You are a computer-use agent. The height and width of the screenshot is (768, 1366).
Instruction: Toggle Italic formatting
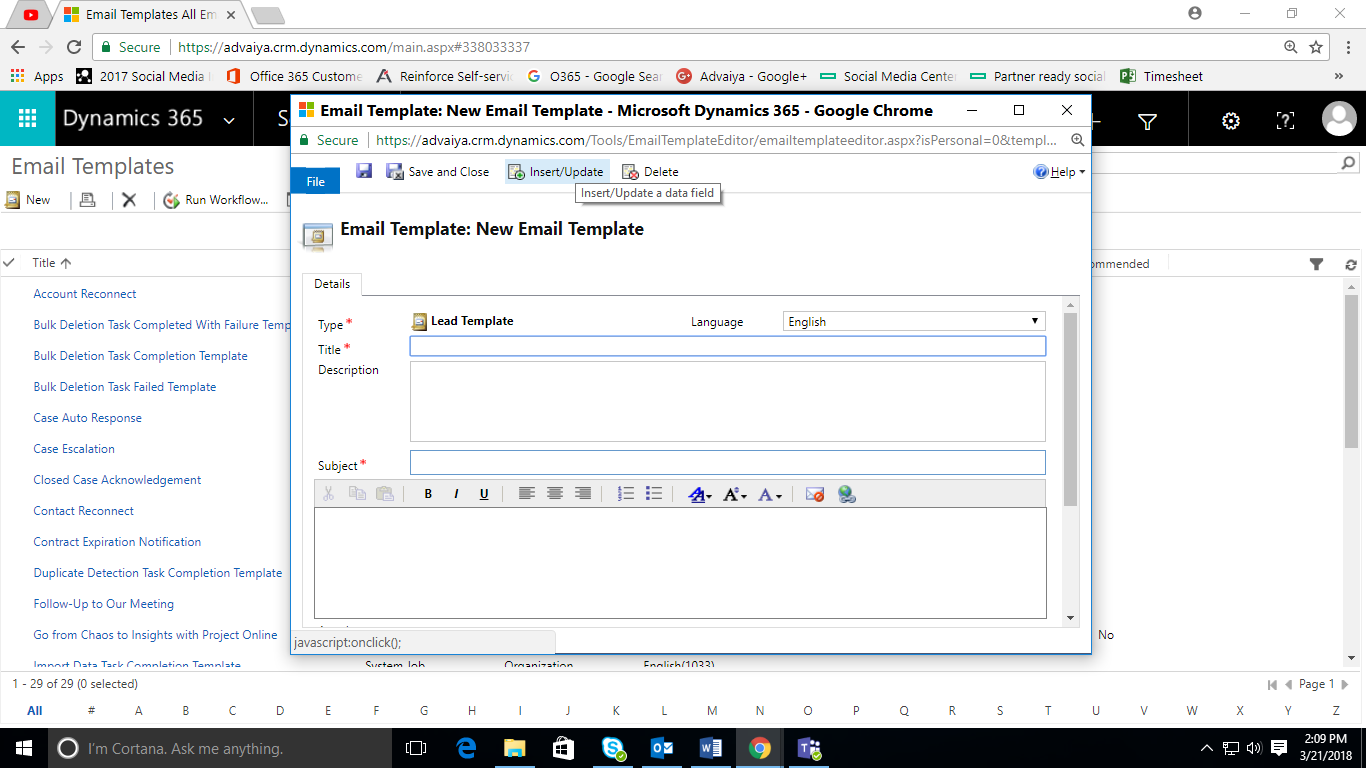[x=456, y=494]
